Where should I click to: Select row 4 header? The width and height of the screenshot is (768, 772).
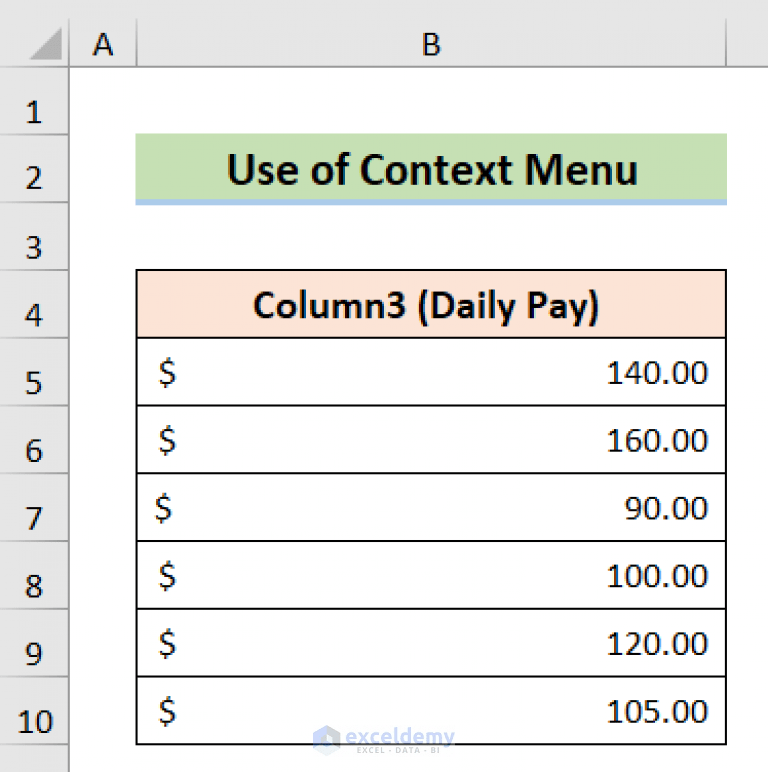pyautogui.click(x=34, y=304)
